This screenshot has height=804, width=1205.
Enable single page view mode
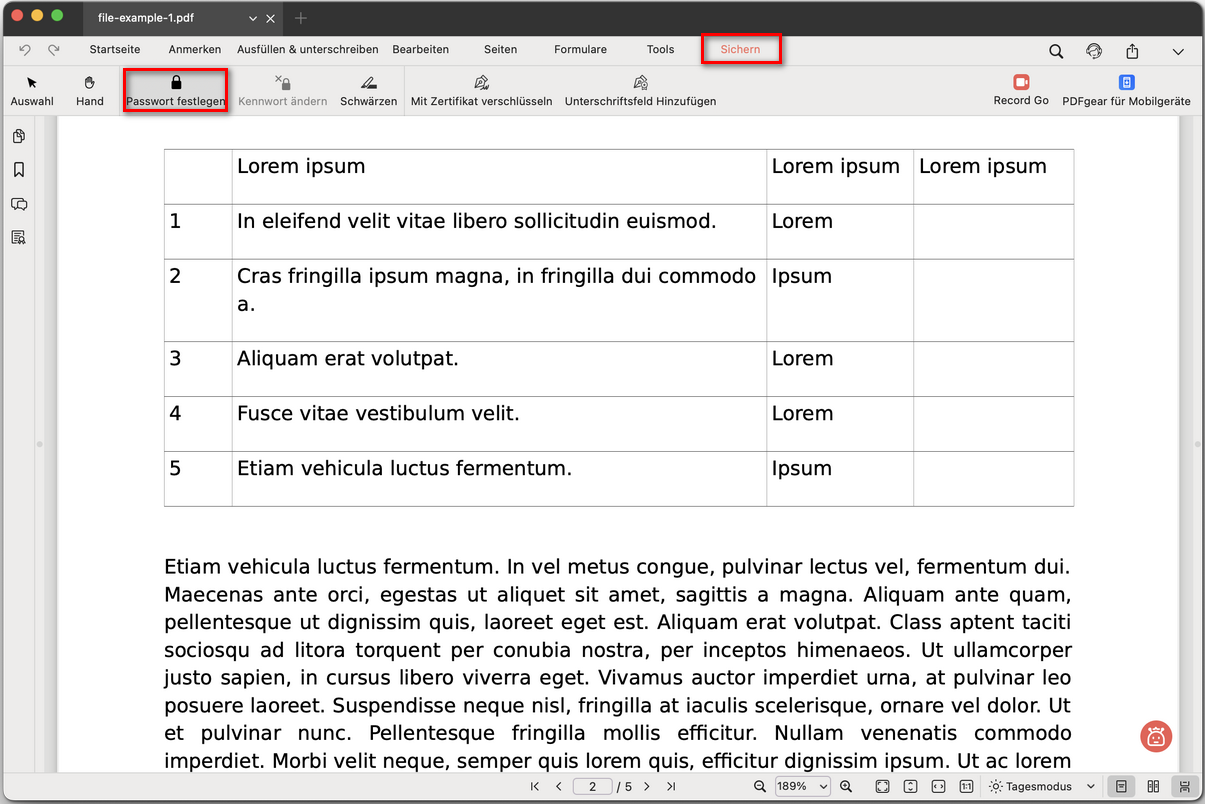point(1122,787)
